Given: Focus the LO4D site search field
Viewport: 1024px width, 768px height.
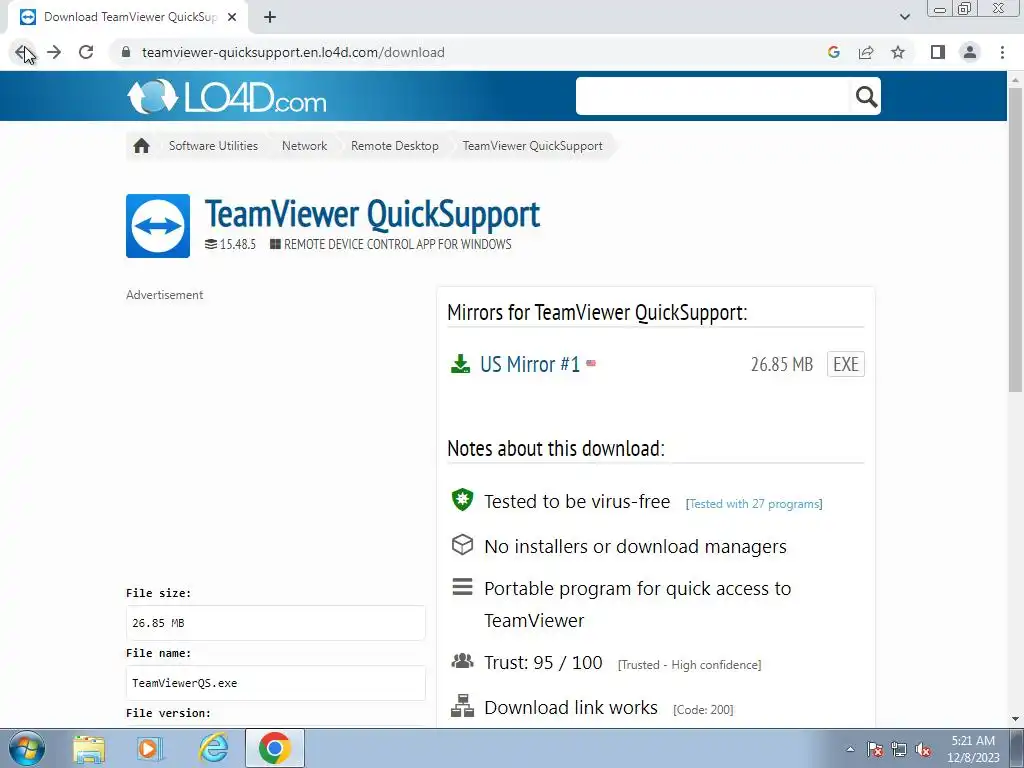Looking at the screenshot, I should (x=712, y=96).
